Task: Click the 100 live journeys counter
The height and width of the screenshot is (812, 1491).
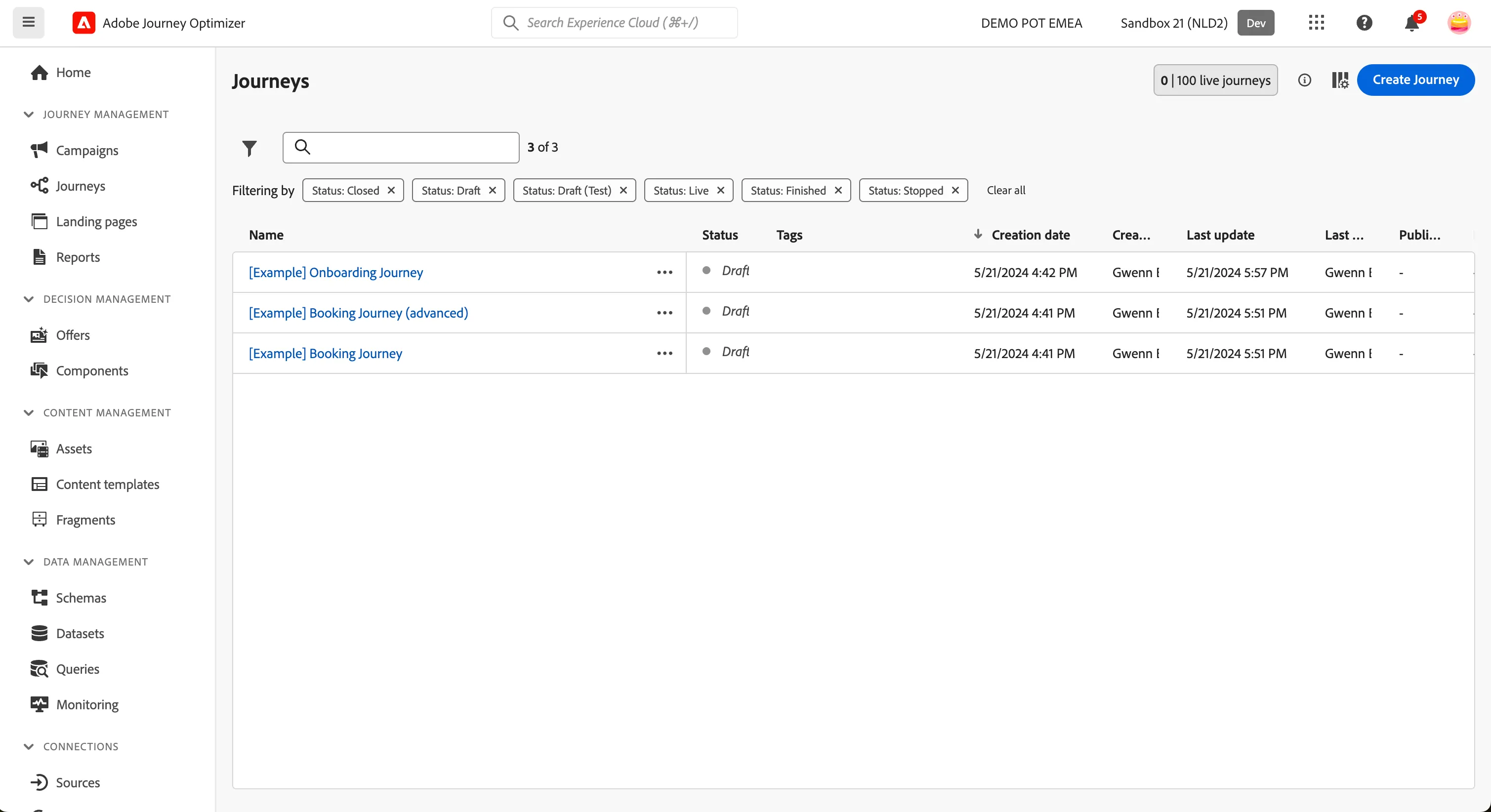Action: 1215,80
